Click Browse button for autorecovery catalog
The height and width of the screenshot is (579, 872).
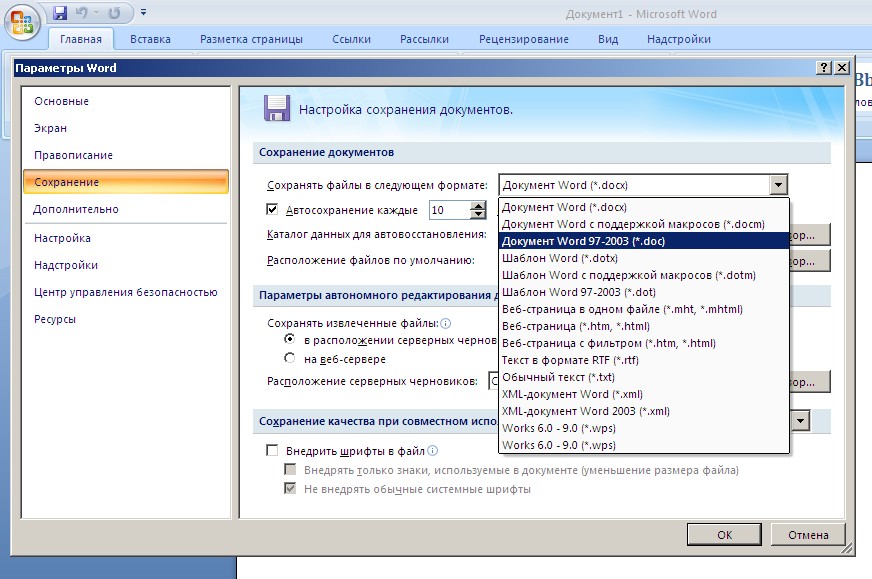[x=810, y=235]
